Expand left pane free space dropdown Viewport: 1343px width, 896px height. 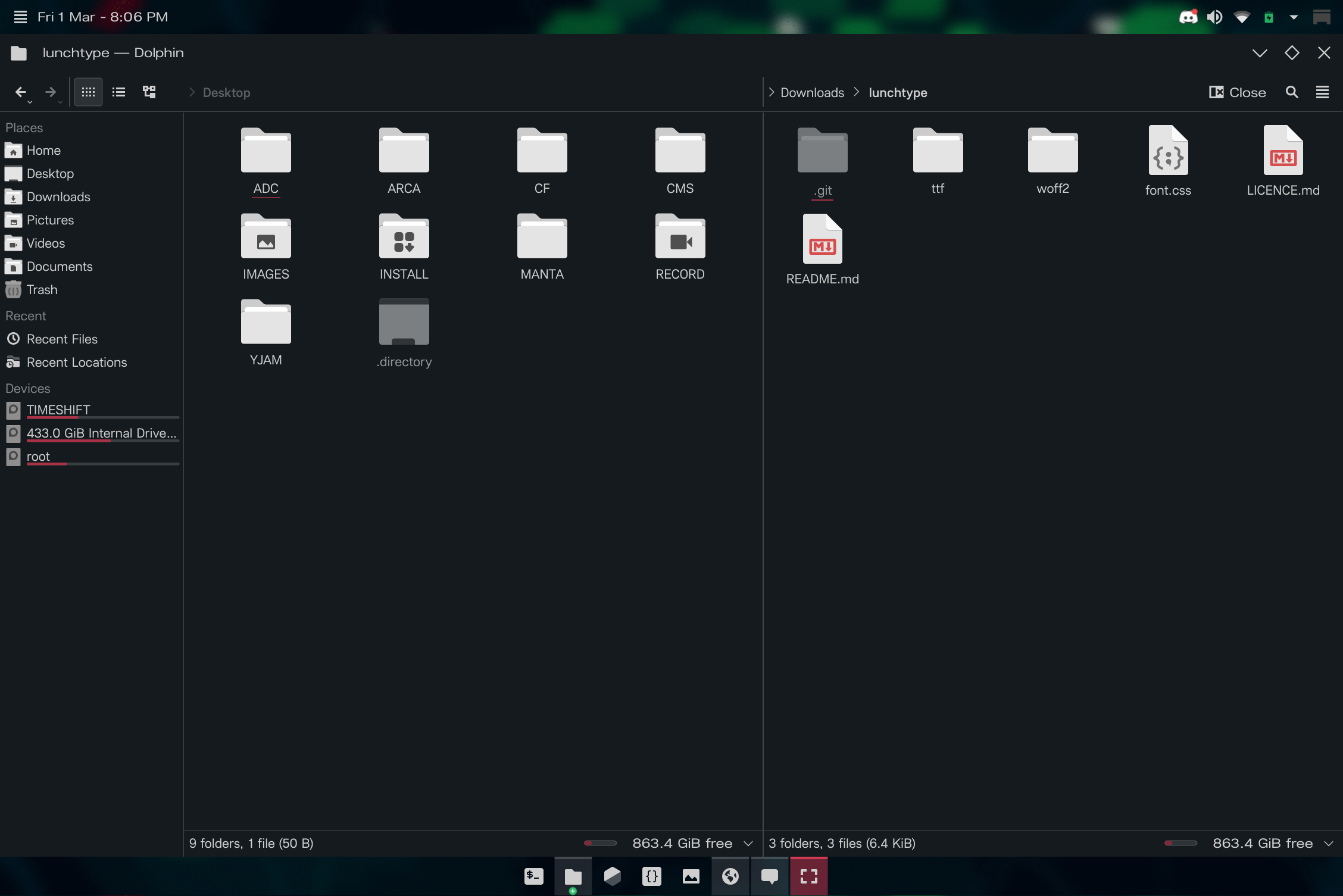[x=748, y=844]
